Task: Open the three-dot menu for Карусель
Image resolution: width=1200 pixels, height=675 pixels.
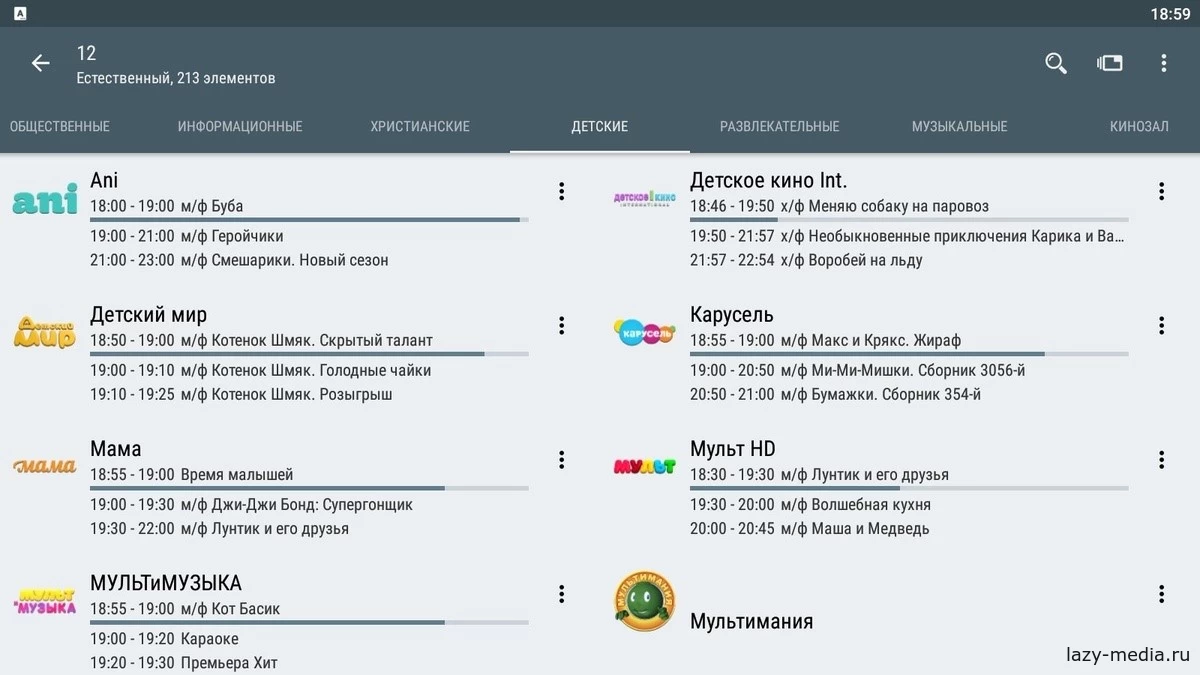Action: coord(1162,325)
